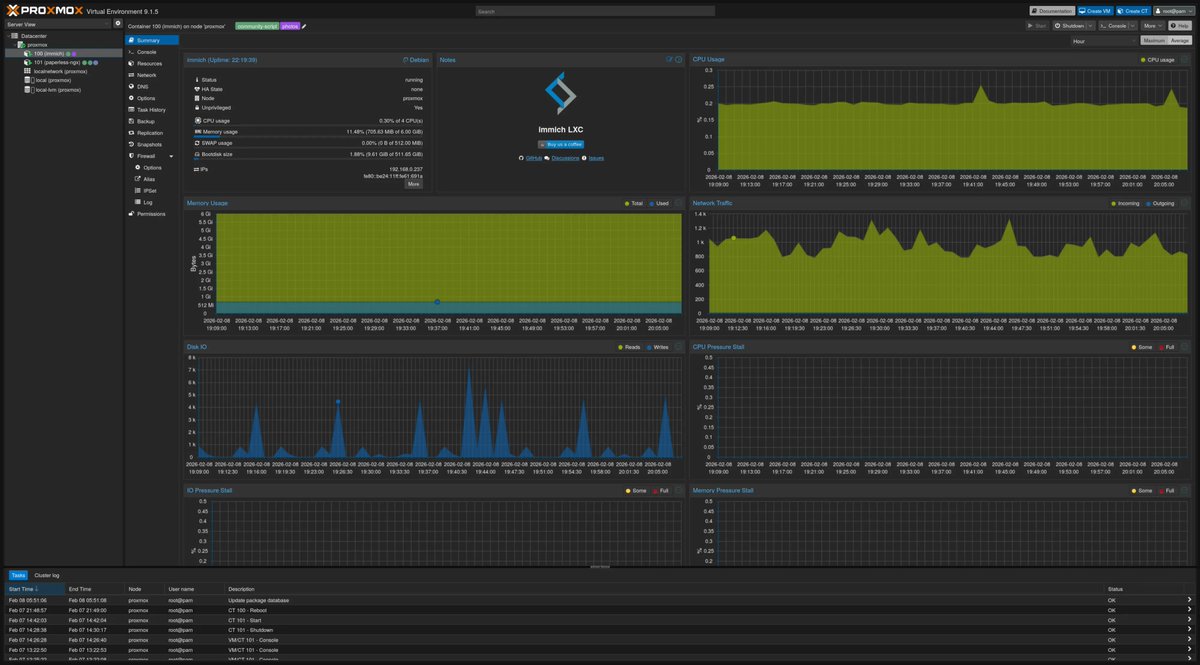1200x665 pixels.
Task: Click the More button under IPs
Action: (x=414, y=184)
